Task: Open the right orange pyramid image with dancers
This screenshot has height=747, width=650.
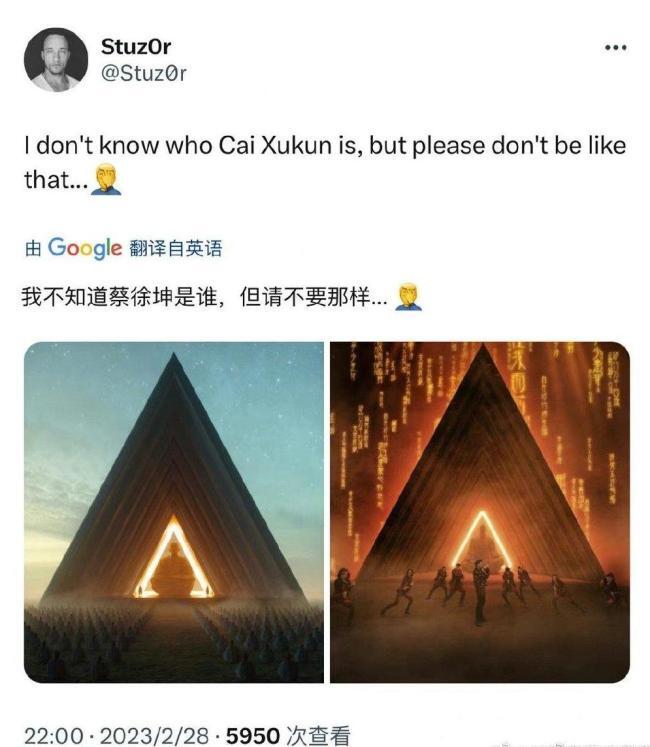Action: coord(480,512)
